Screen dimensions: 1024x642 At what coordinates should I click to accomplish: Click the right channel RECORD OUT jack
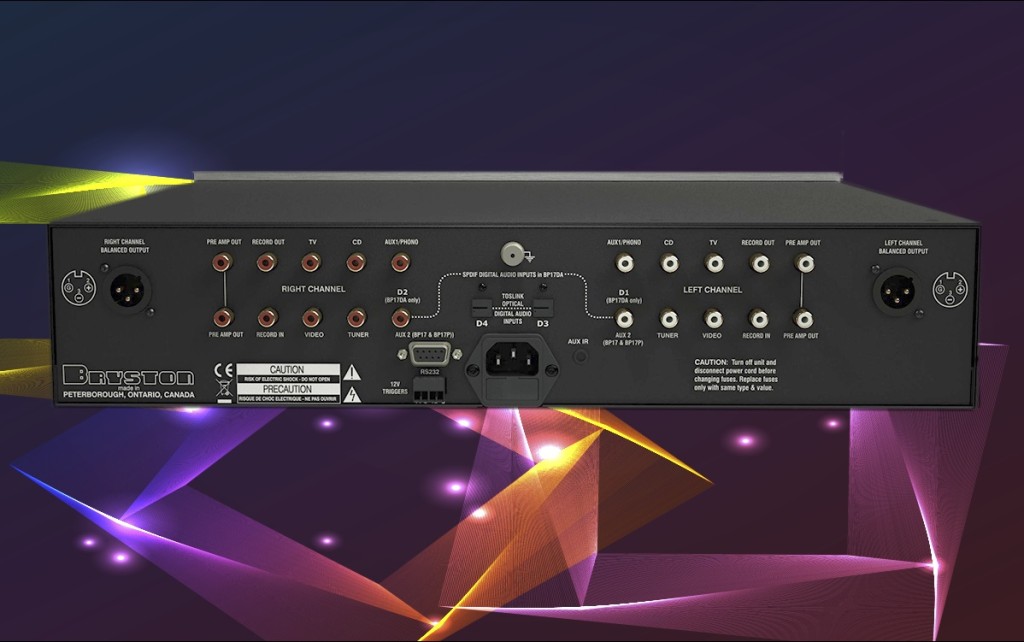point(265,260)
